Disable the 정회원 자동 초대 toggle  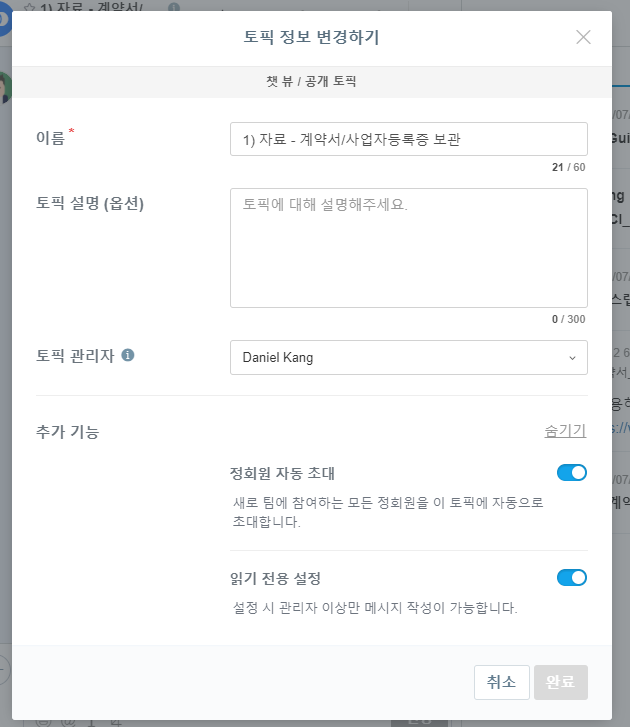pos(571,473)
